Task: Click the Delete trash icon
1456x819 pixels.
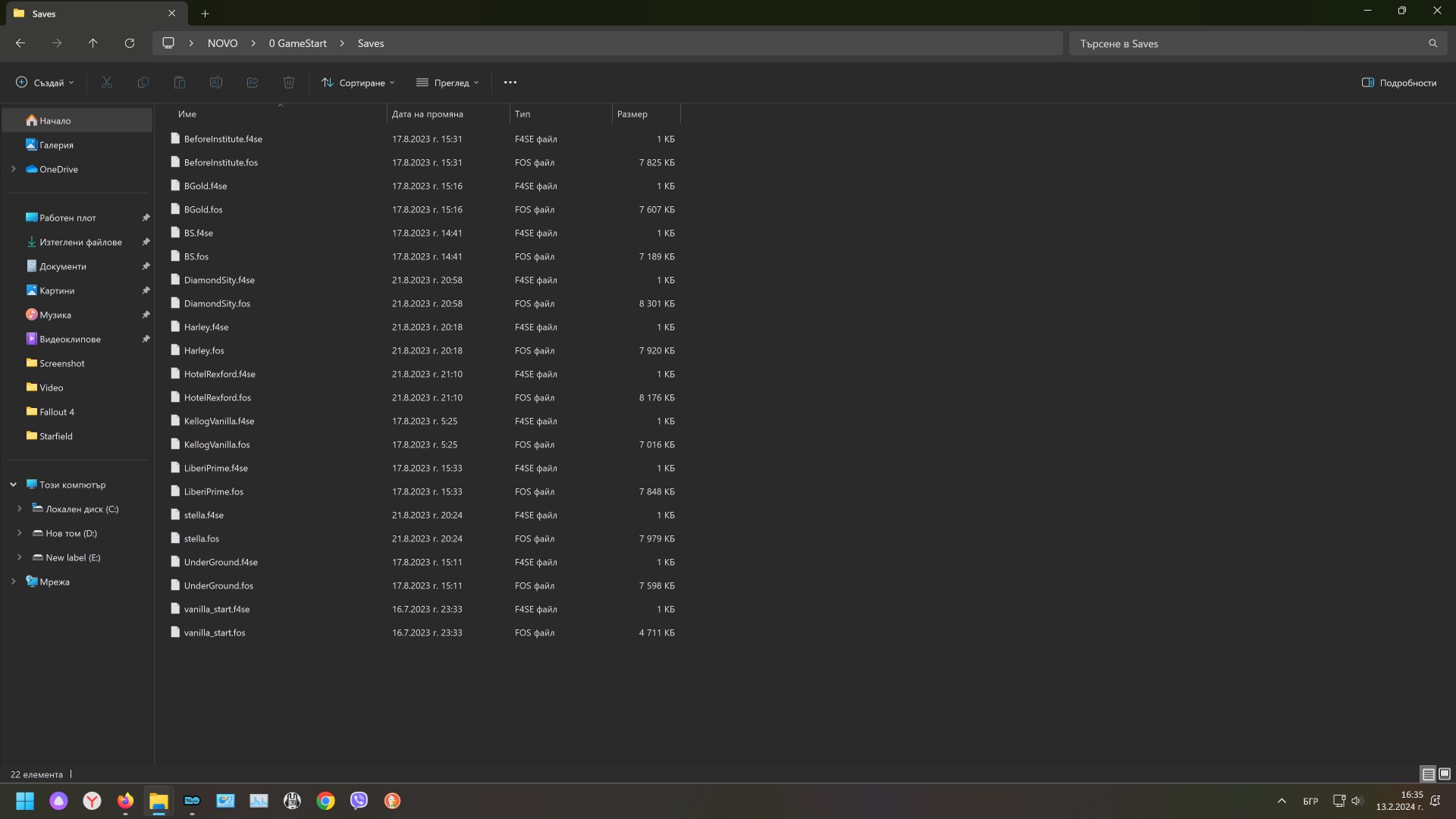Action: coord(289,83)
